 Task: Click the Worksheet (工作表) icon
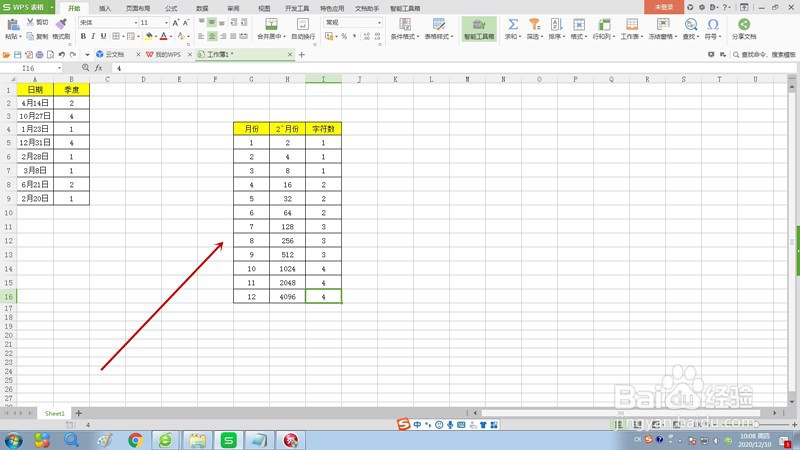coord(632,24)
